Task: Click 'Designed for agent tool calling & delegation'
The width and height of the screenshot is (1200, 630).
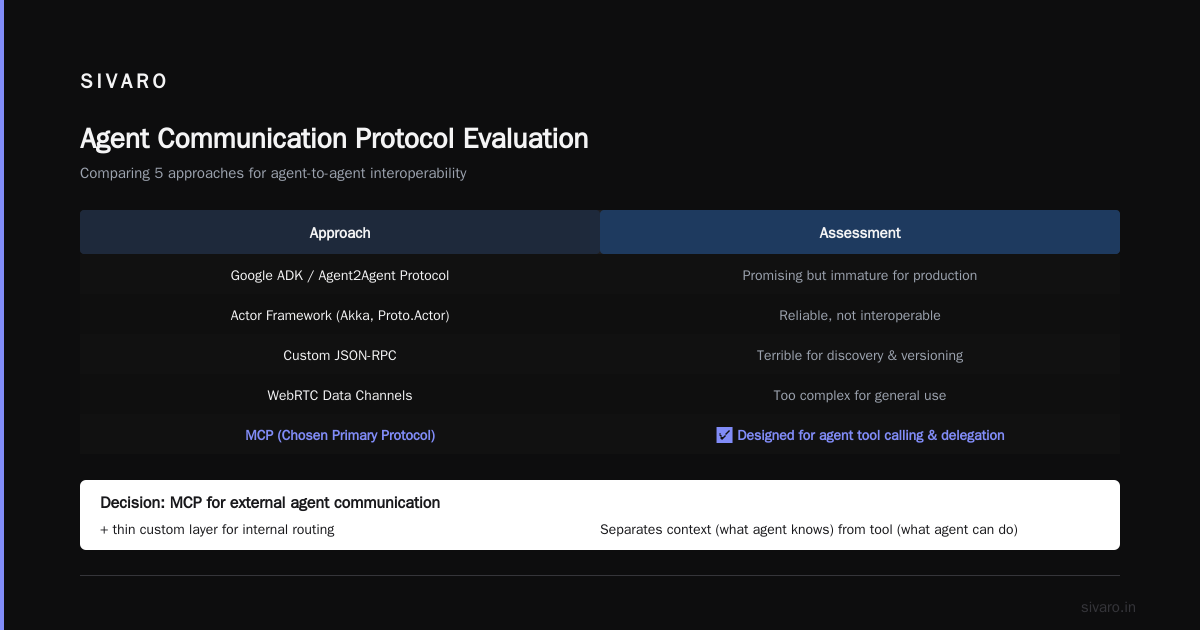Action: [x=871, y=435]
